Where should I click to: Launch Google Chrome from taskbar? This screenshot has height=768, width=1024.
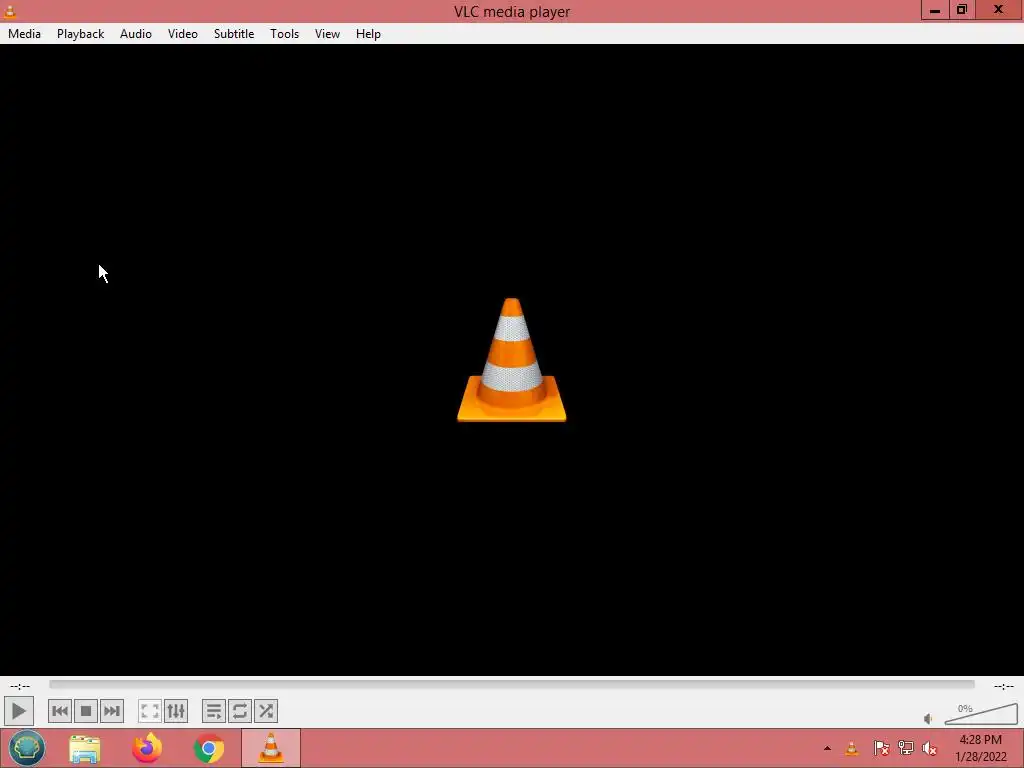click(x=209, y=748)
